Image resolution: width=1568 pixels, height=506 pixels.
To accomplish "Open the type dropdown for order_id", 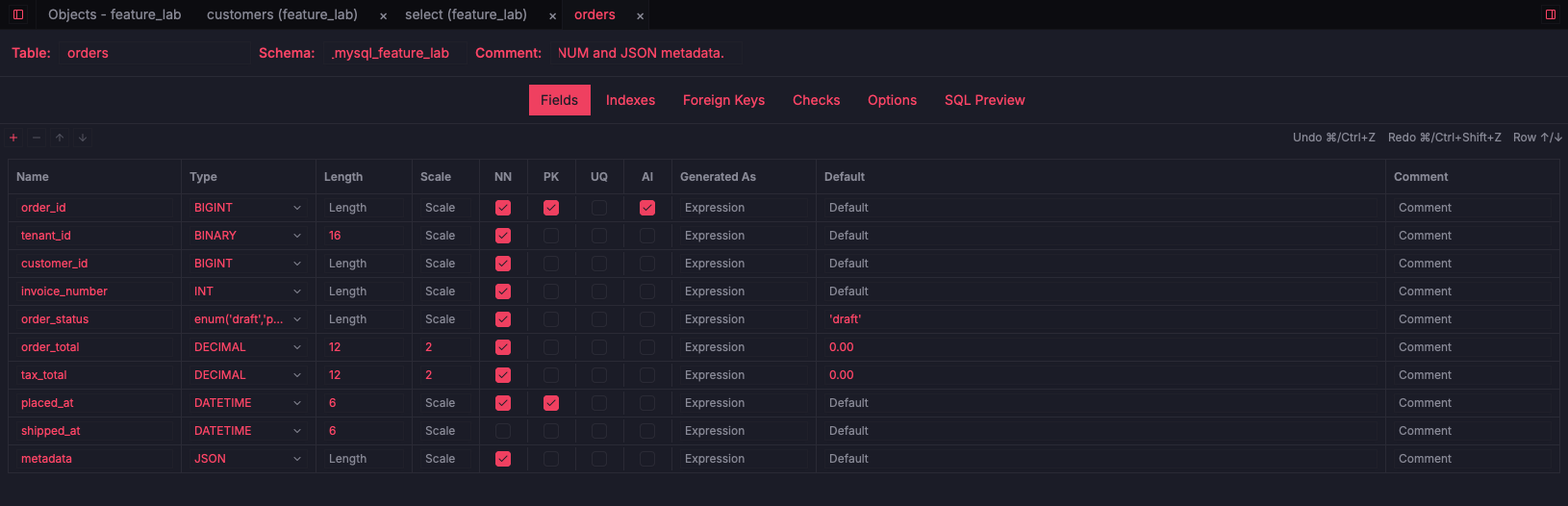I will coord(248,208).
